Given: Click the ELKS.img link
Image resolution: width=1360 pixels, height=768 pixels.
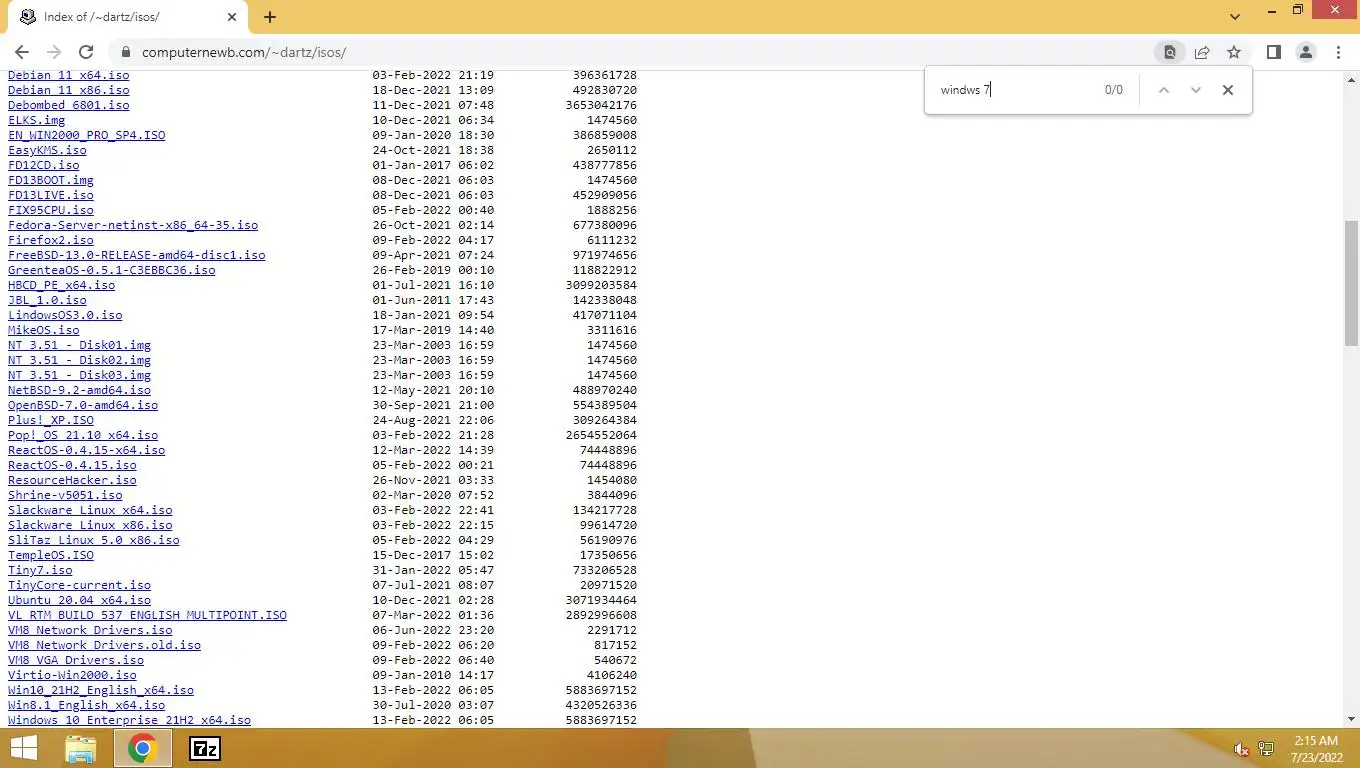Looking at the screenshot, I should (x=36, y=120).
